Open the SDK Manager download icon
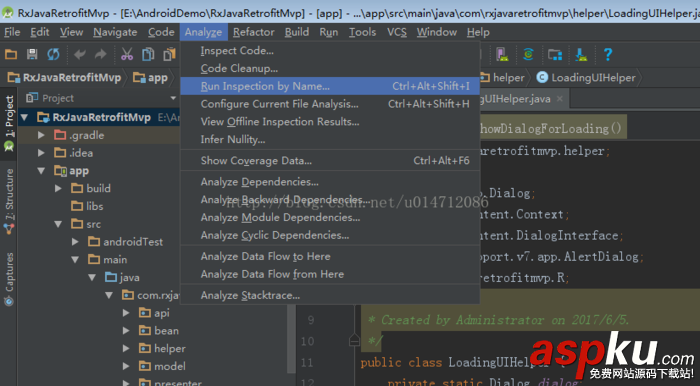700x386 pixels. coord(581,54)
